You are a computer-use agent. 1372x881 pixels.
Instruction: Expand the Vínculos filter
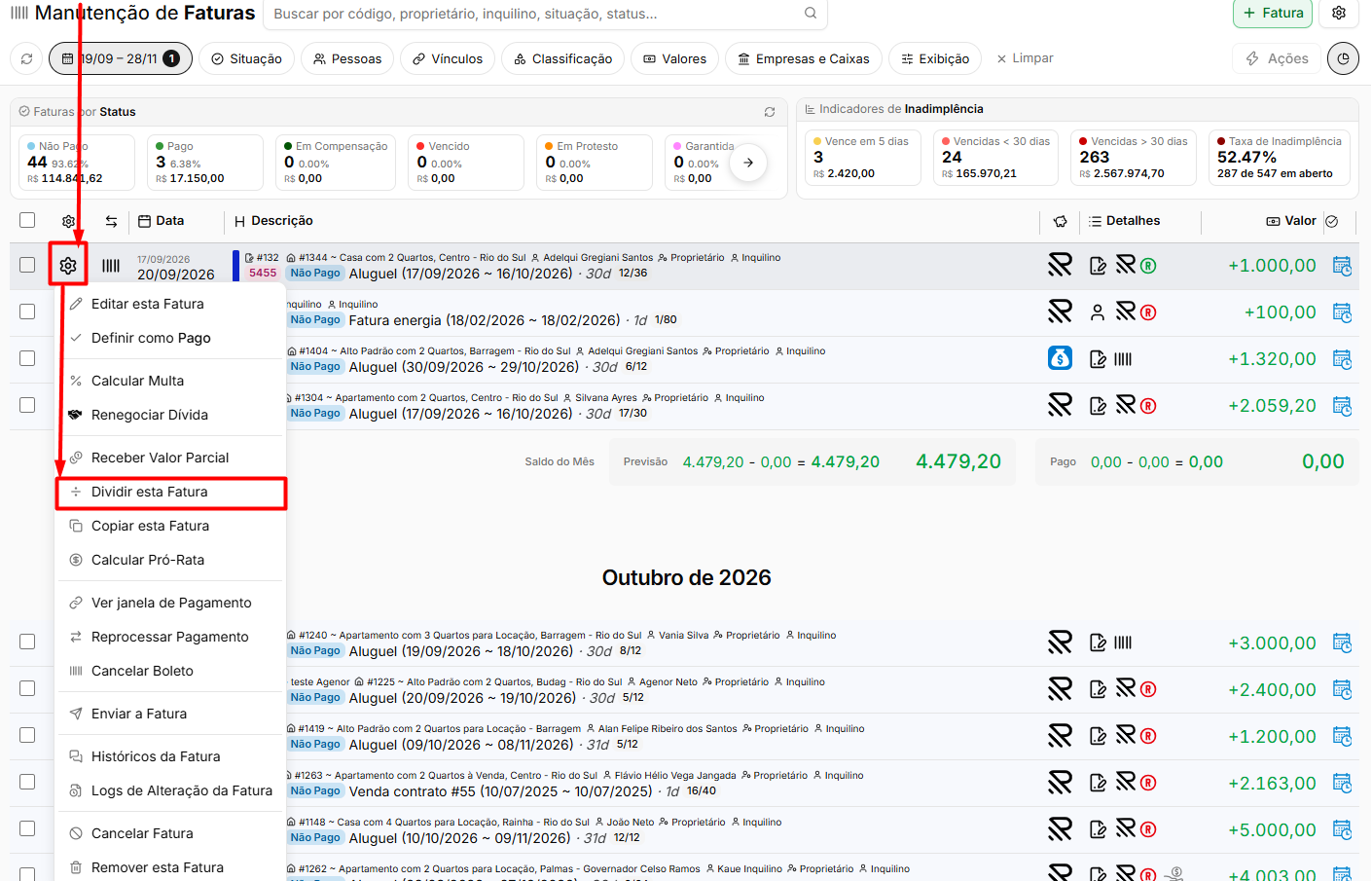[x=448, y=58]
